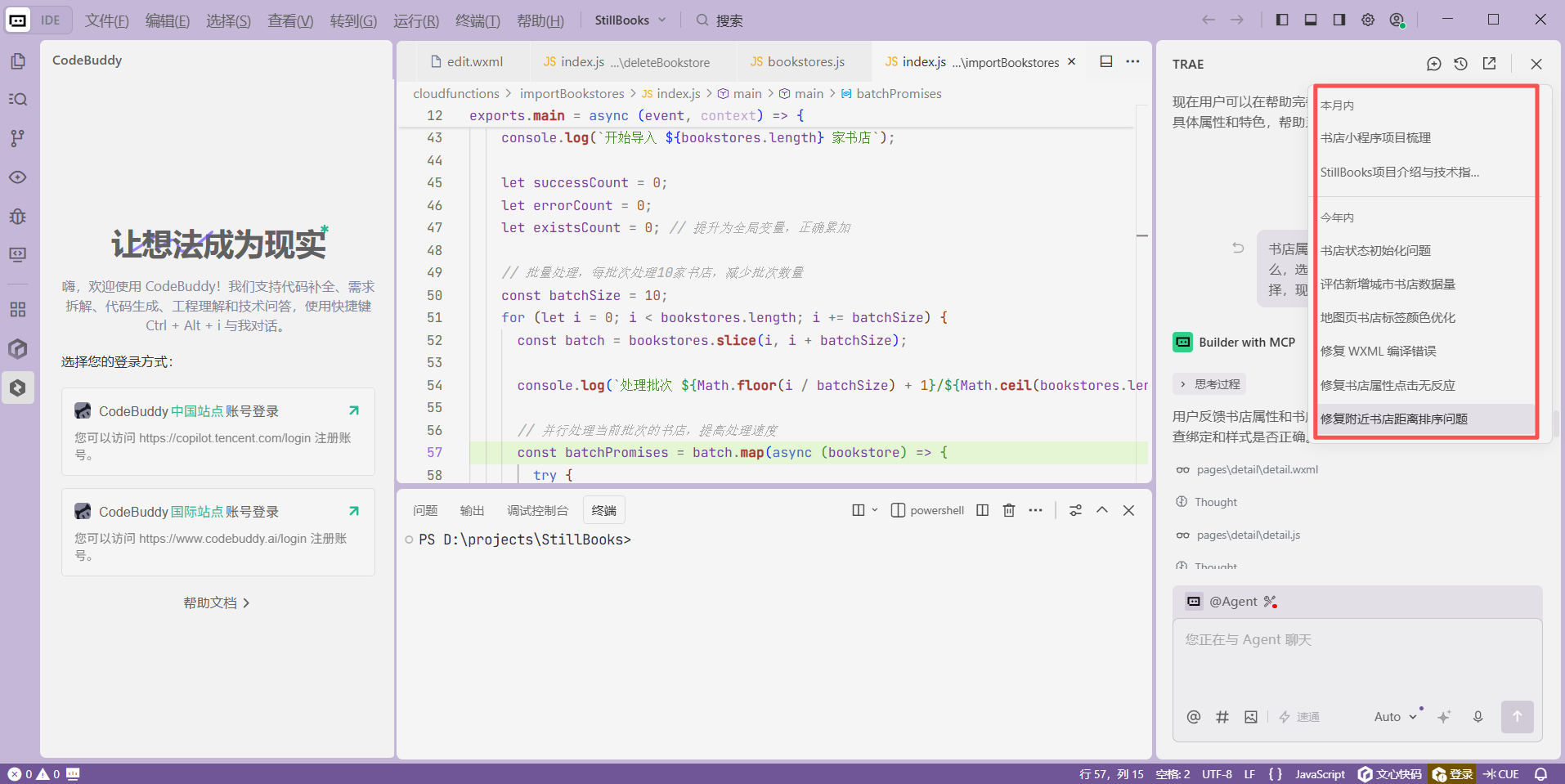Click the prompt enhance sparkle icon
Image resolution: width=1565 pixels, height=784 pixels.
point(1444,717)
